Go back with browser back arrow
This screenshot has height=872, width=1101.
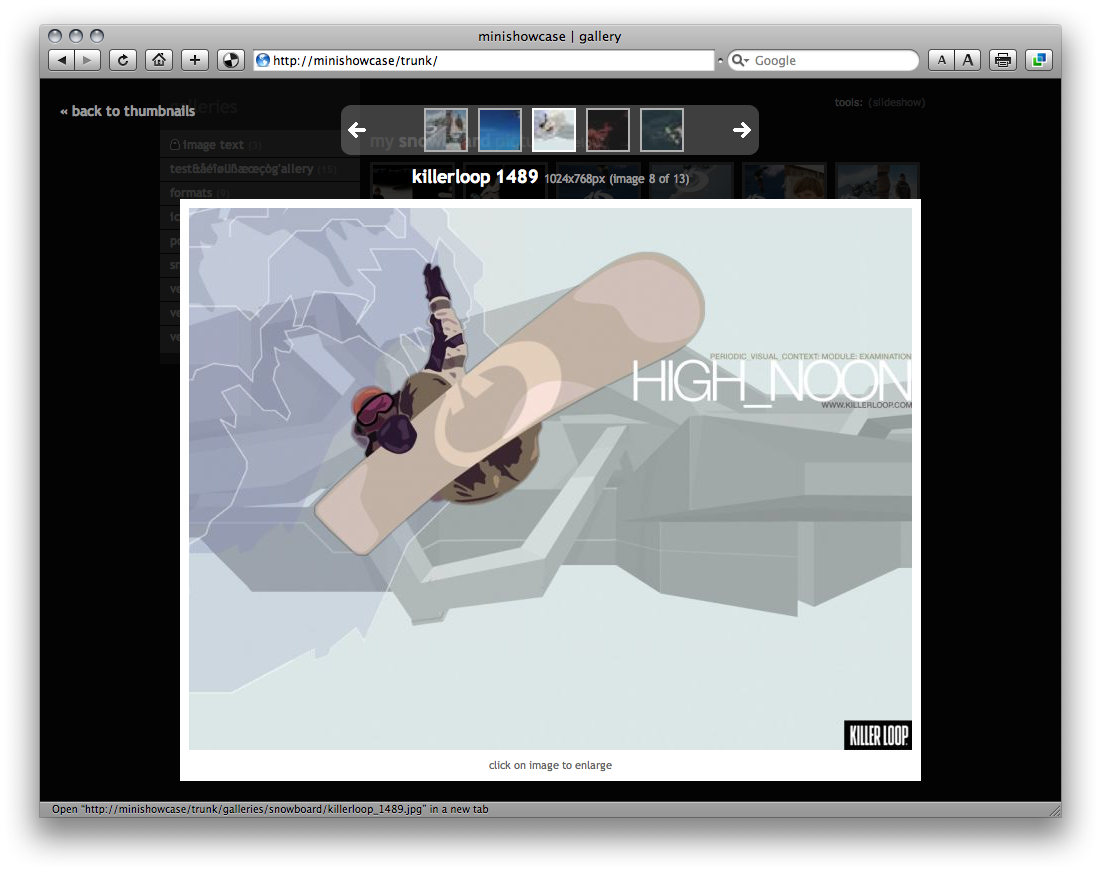[x=62, y=60]
